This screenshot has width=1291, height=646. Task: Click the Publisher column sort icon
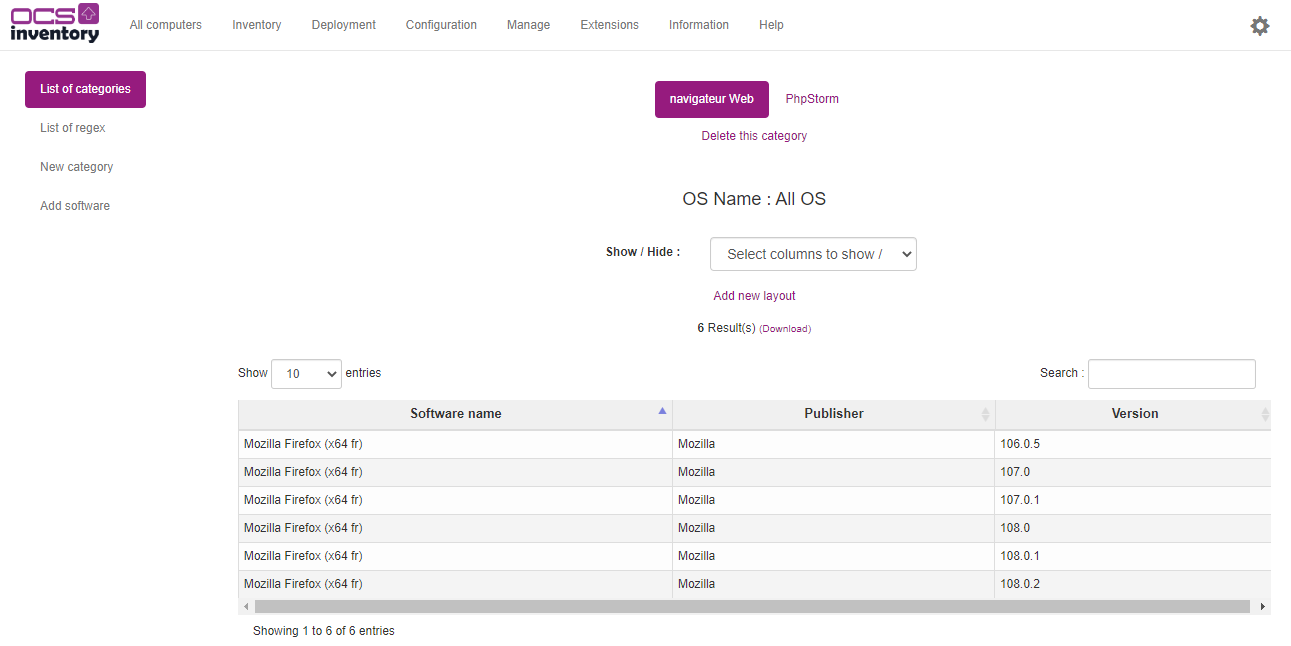[x=985, y=414]
